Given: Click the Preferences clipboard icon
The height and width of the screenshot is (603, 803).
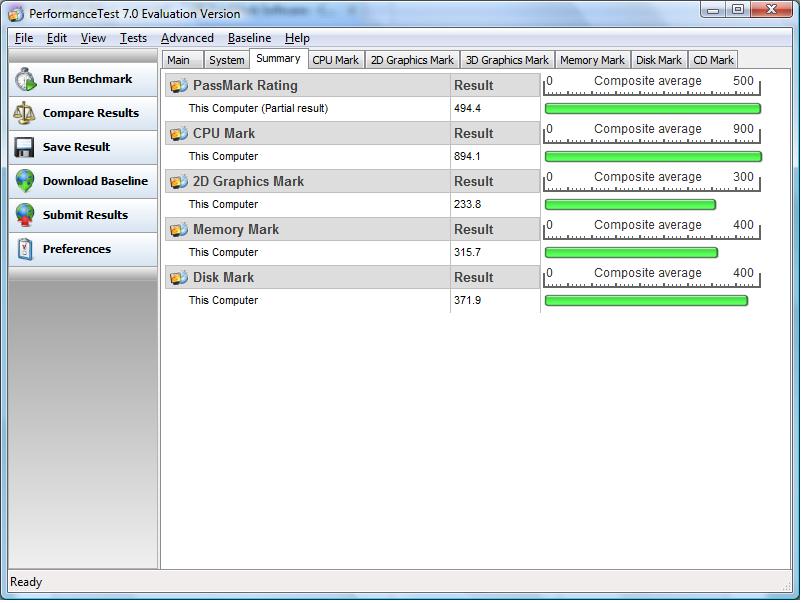Looking at the screenshot, I should pos(25,249).
